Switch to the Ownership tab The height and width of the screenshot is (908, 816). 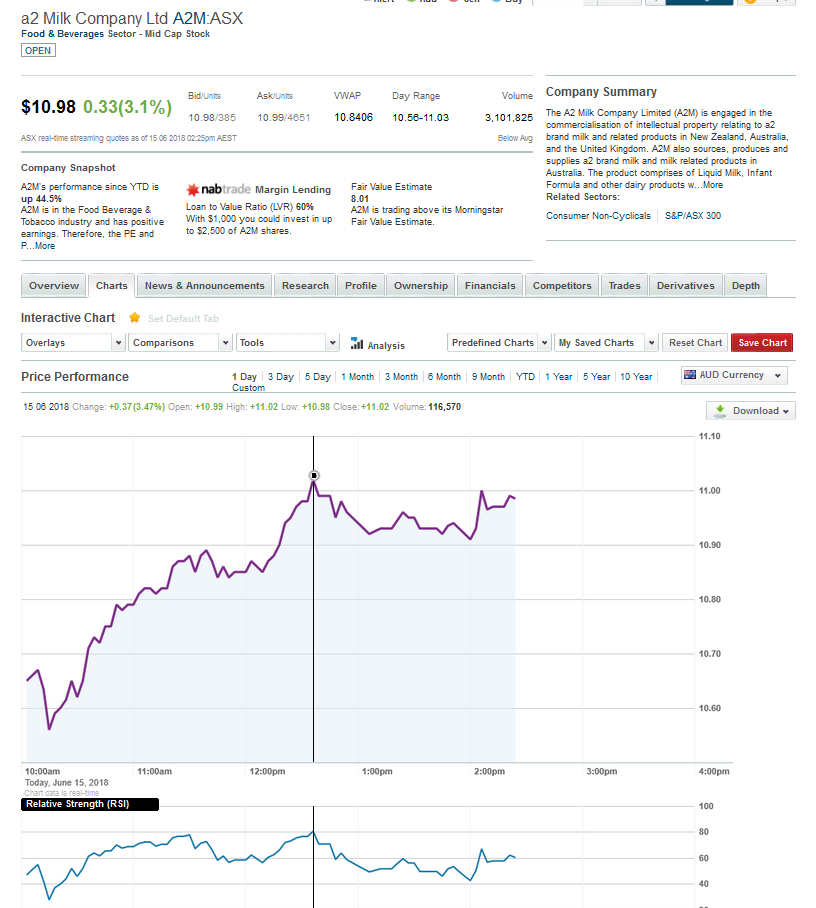[421, 285]
